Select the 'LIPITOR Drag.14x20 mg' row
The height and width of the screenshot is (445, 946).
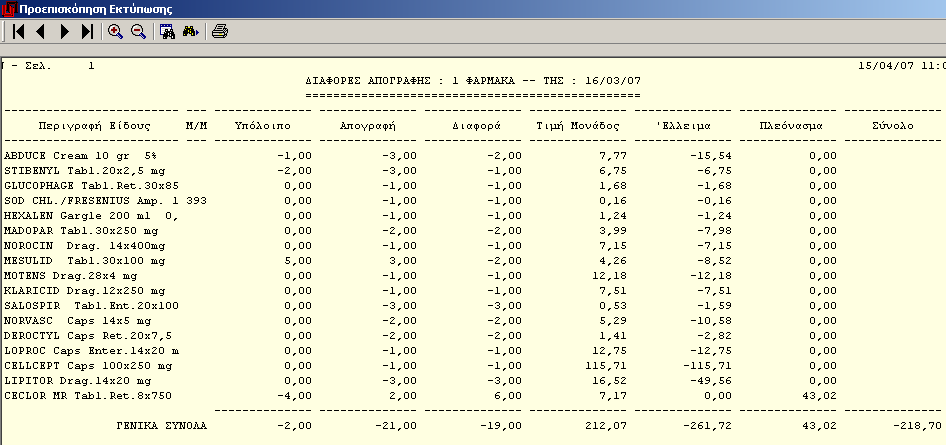(x=421, y=381)
